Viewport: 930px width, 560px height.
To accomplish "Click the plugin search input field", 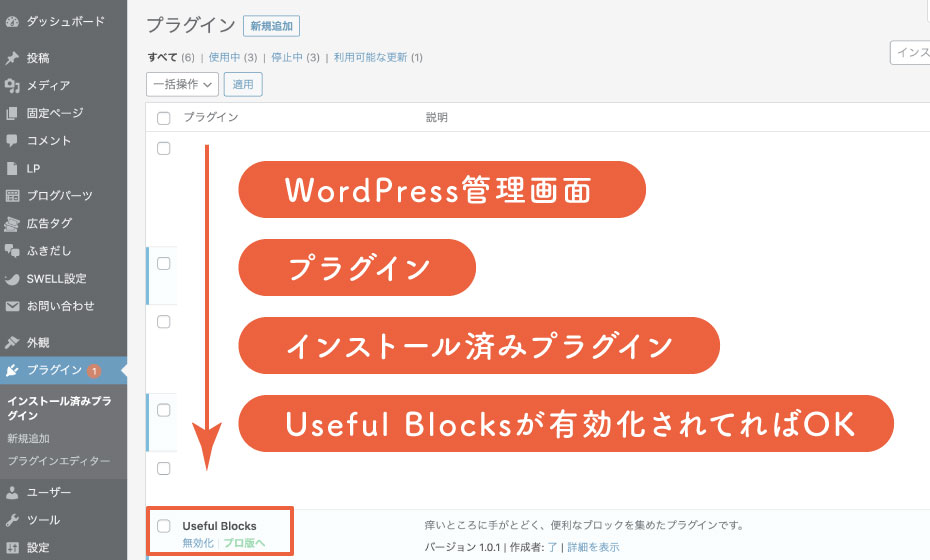I will (910, 53).
